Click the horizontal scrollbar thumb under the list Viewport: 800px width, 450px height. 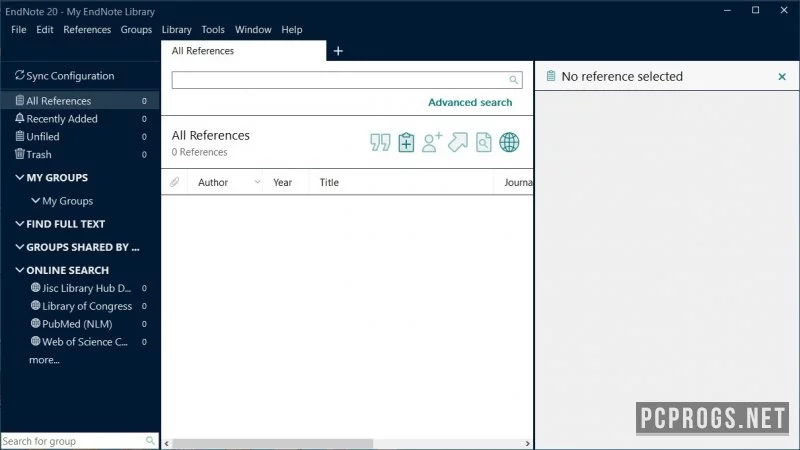click(272, 443)
